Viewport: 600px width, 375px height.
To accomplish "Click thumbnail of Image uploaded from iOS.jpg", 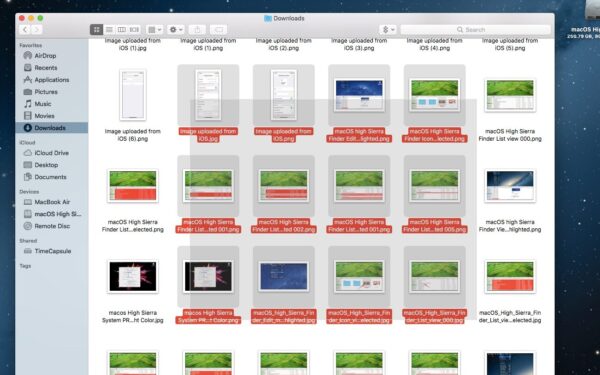I will click(x=208, y=95).
